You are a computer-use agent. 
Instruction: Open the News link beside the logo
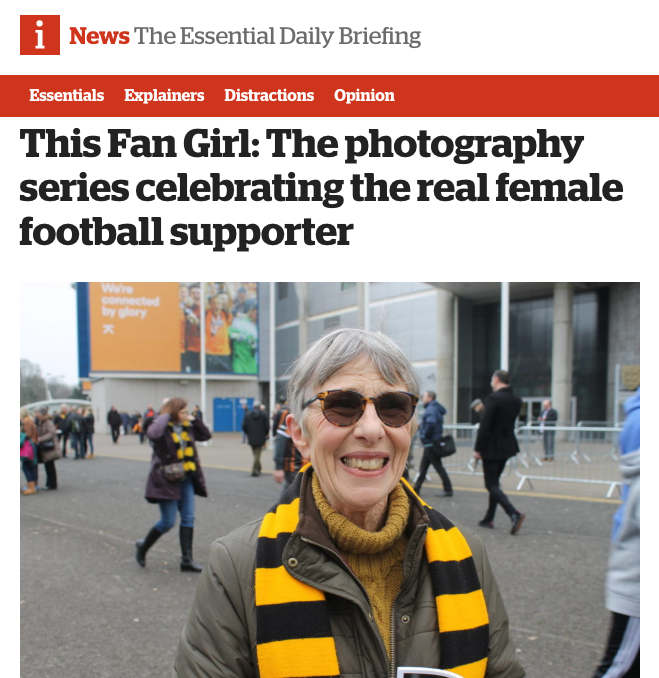(x=99, y=36)
